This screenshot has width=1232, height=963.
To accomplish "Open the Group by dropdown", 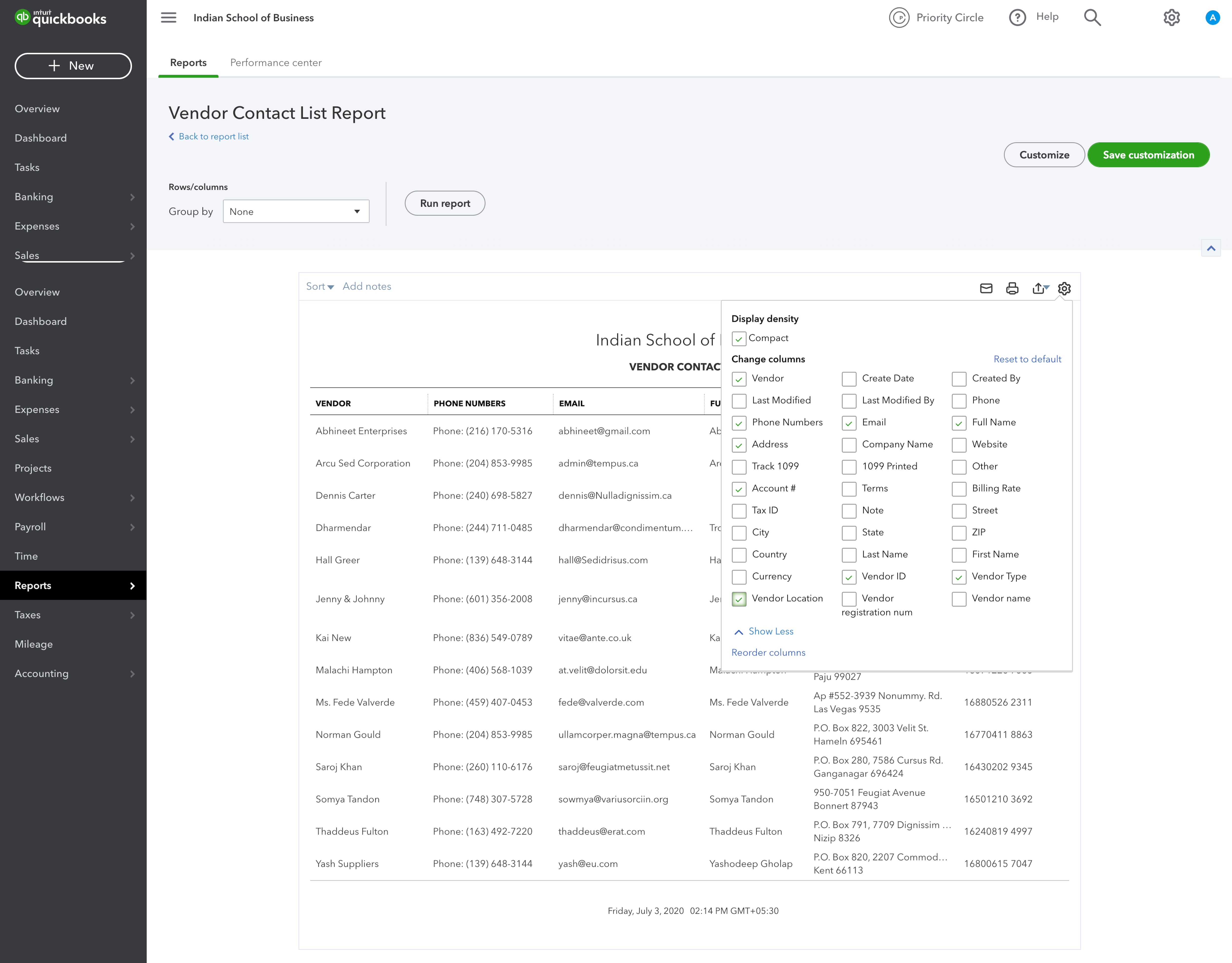I will tap(296, 212).
